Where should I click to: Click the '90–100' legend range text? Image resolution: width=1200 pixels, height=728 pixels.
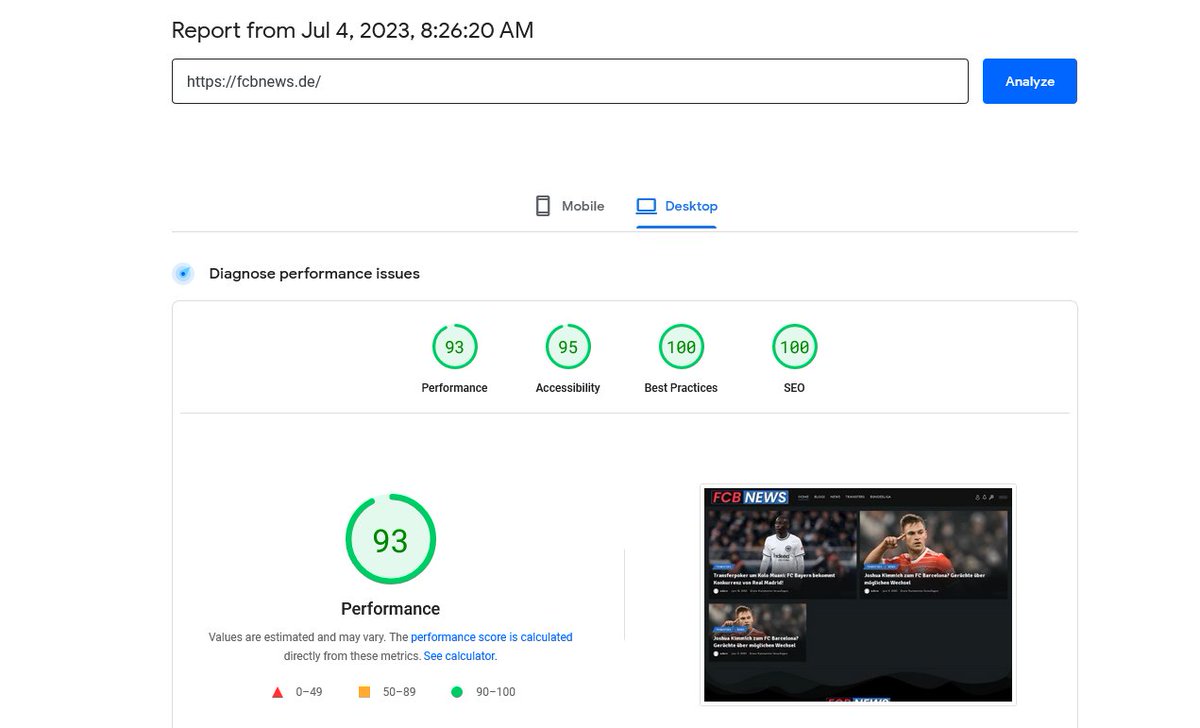tap(494, 691)
